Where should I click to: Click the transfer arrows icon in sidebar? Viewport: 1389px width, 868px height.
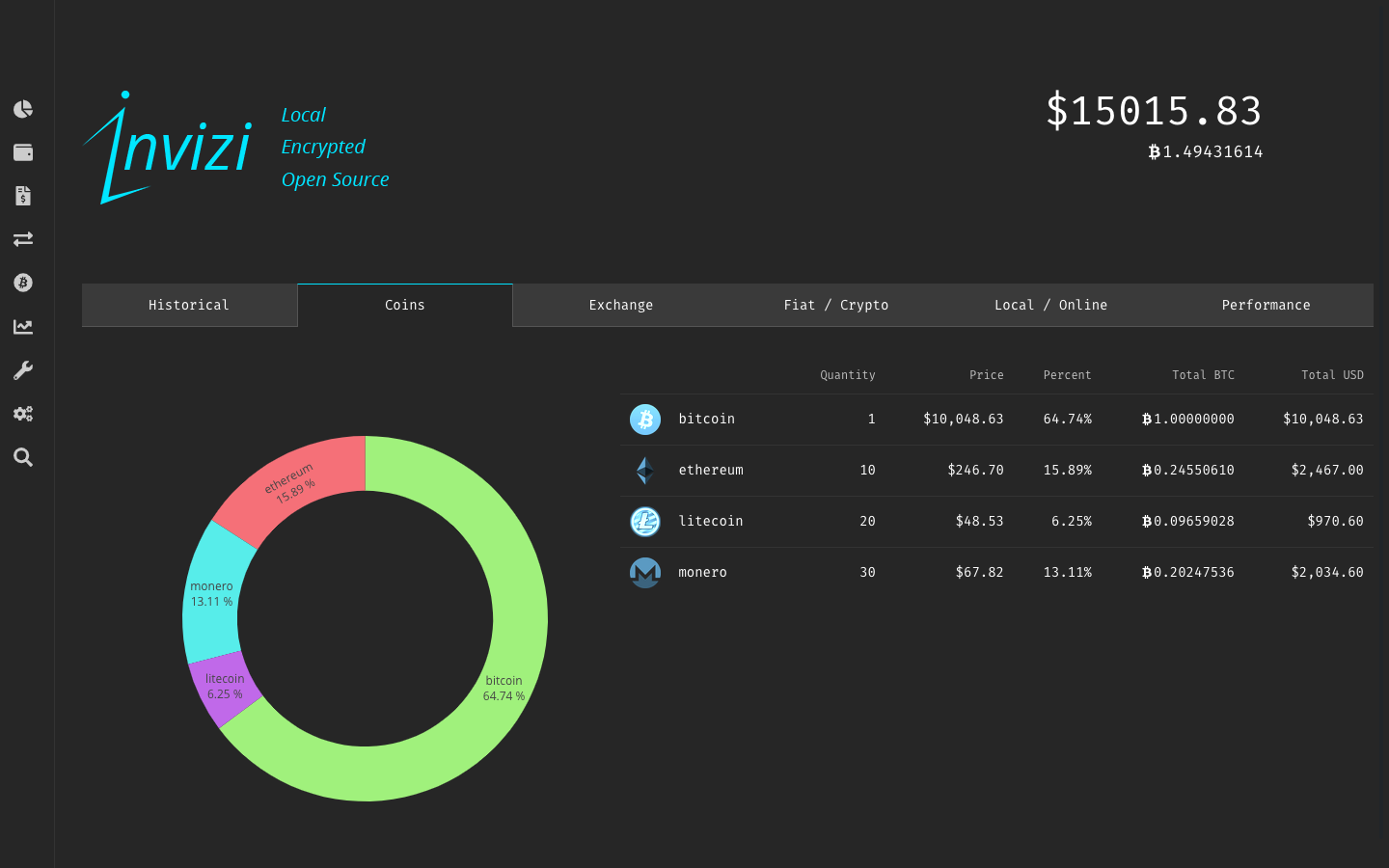(x=22, y=239)
